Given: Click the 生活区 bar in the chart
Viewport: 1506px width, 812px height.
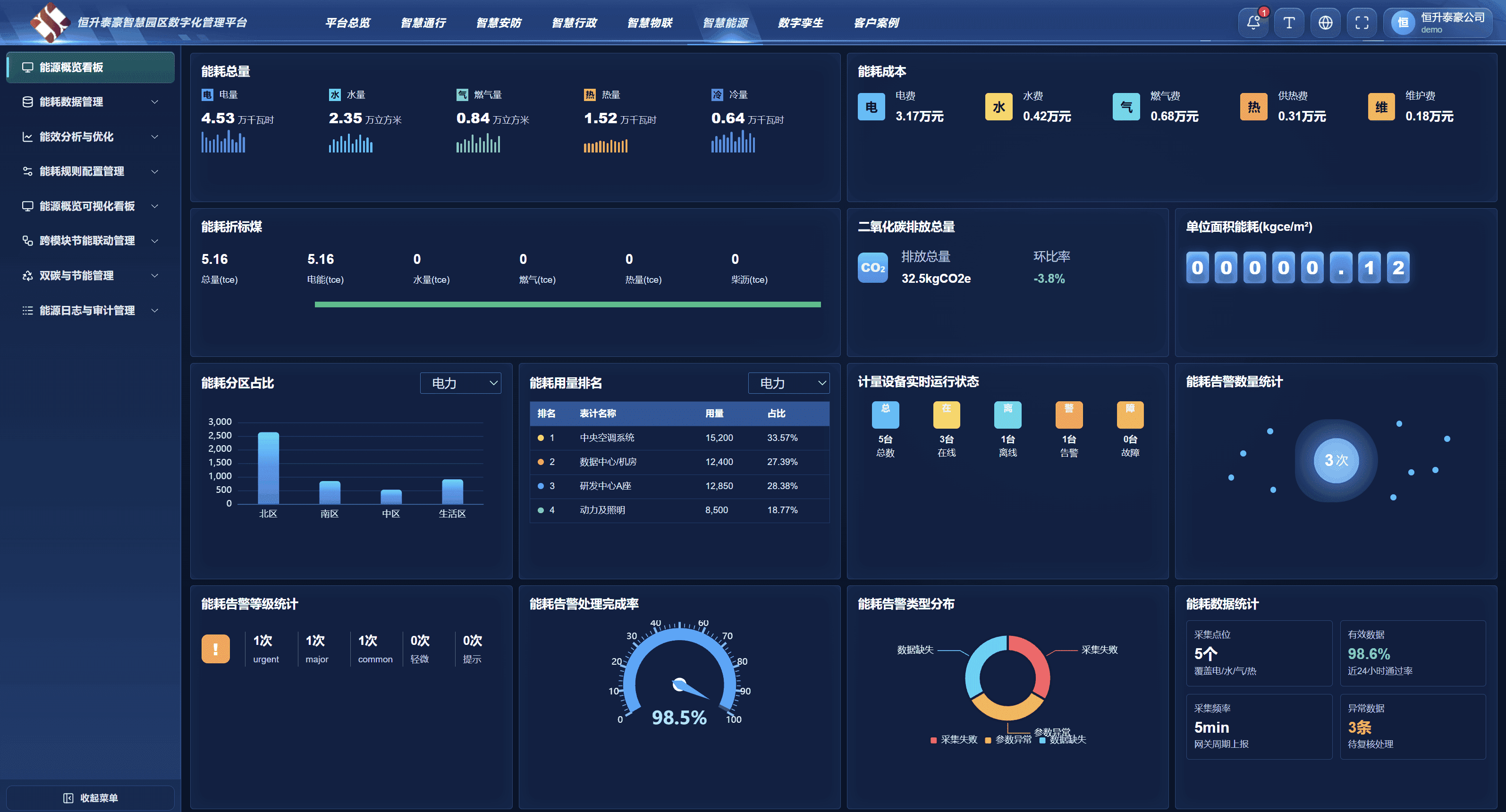Looking at the screenshot, I should [452, 491].
